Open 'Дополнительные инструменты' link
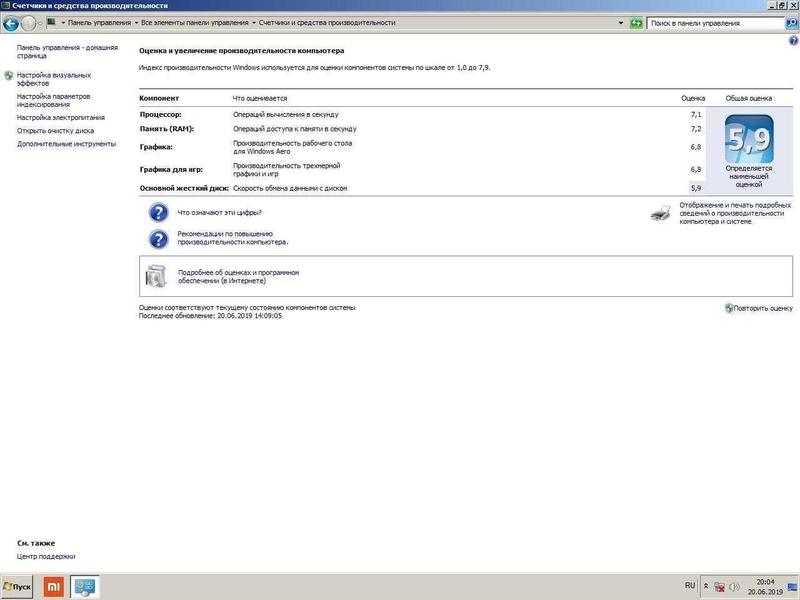 pyautogui.click(x=66, y=144)
